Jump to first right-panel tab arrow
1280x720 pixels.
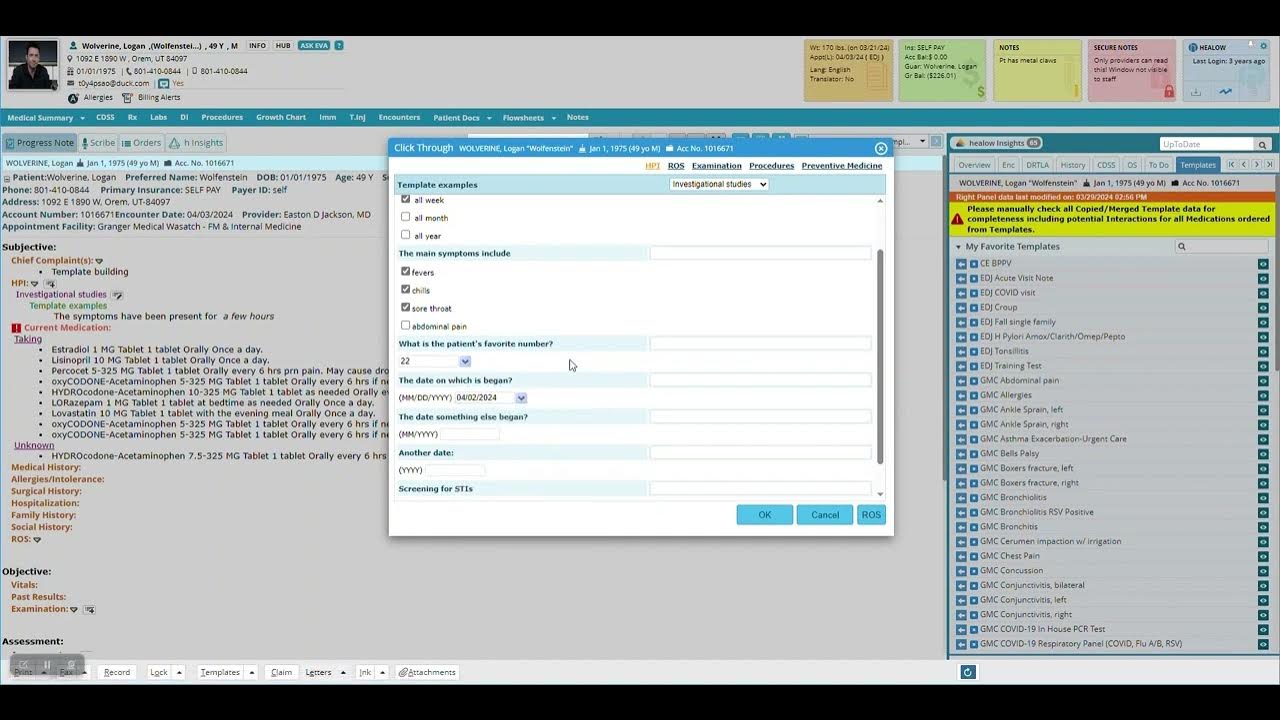[1232, 165]
